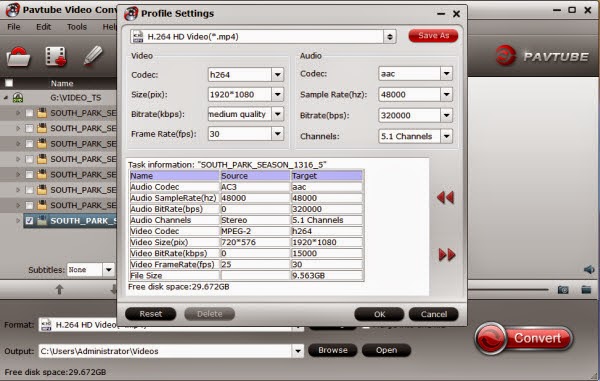Screen dimensions: 600x381
Task: Open the load disc folder icon
Action: click(18, 57)
